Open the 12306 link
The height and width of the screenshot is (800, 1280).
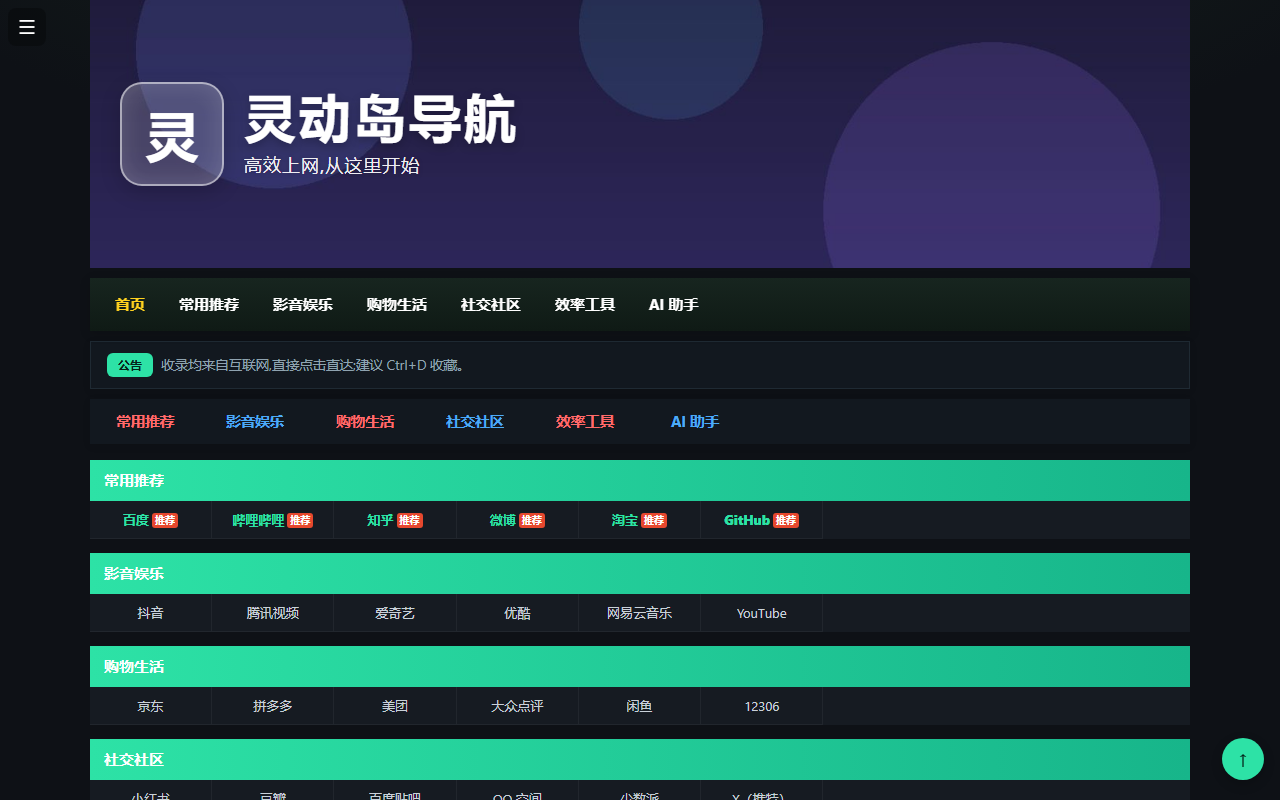tap(762, 706)
